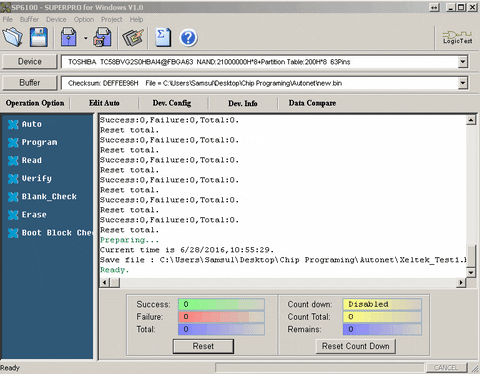The image size is (480, 374).
Task: Expand the device selection dropdown arrow
Action: coord(462,62)
